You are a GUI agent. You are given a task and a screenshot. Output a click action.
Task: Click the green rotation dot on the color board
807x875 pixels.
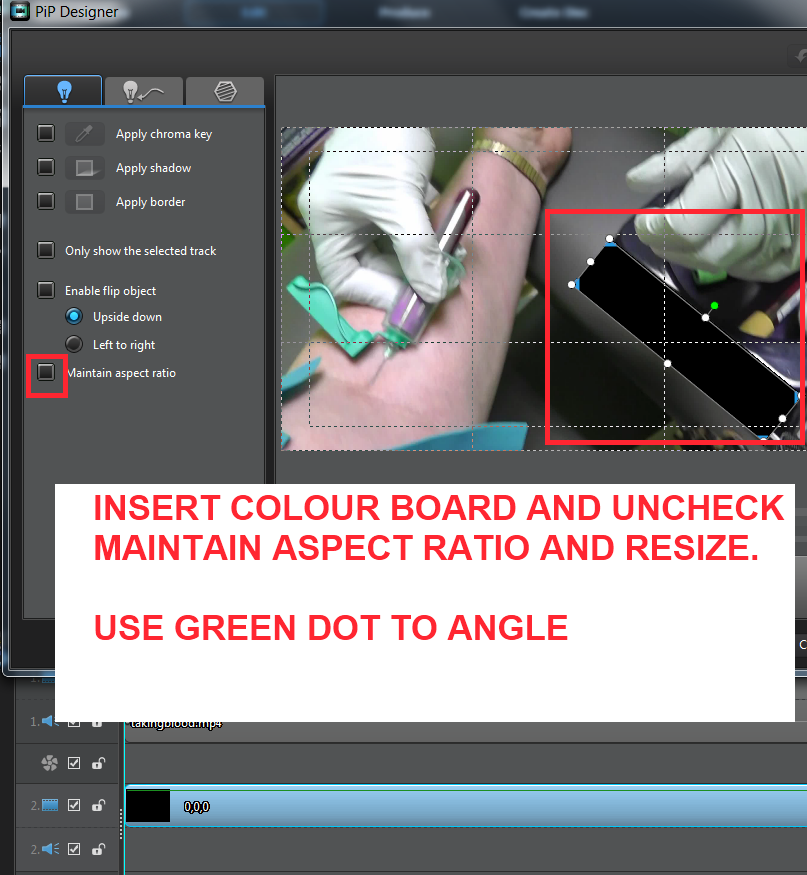click(x=714, y=305)
